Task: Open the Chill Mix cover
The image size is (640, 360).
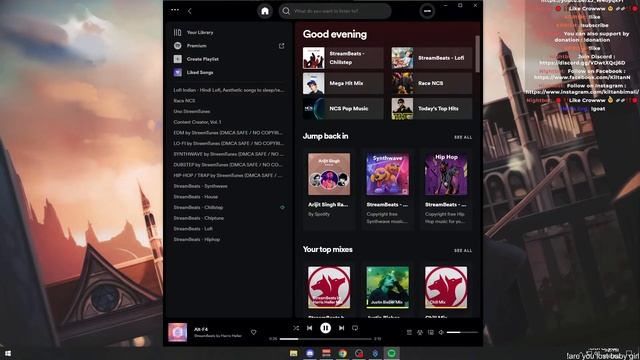Action: [446, 287]
